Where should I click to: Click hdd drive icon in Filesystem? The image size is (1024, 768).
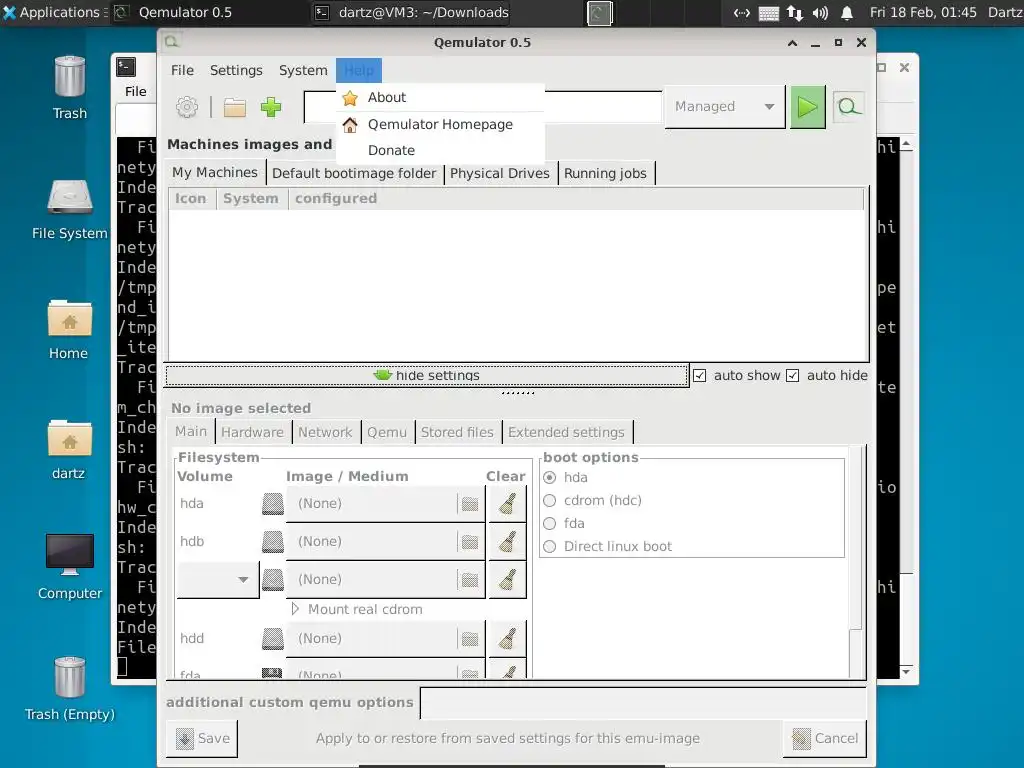pyautogui.click(x=273, y=638)
